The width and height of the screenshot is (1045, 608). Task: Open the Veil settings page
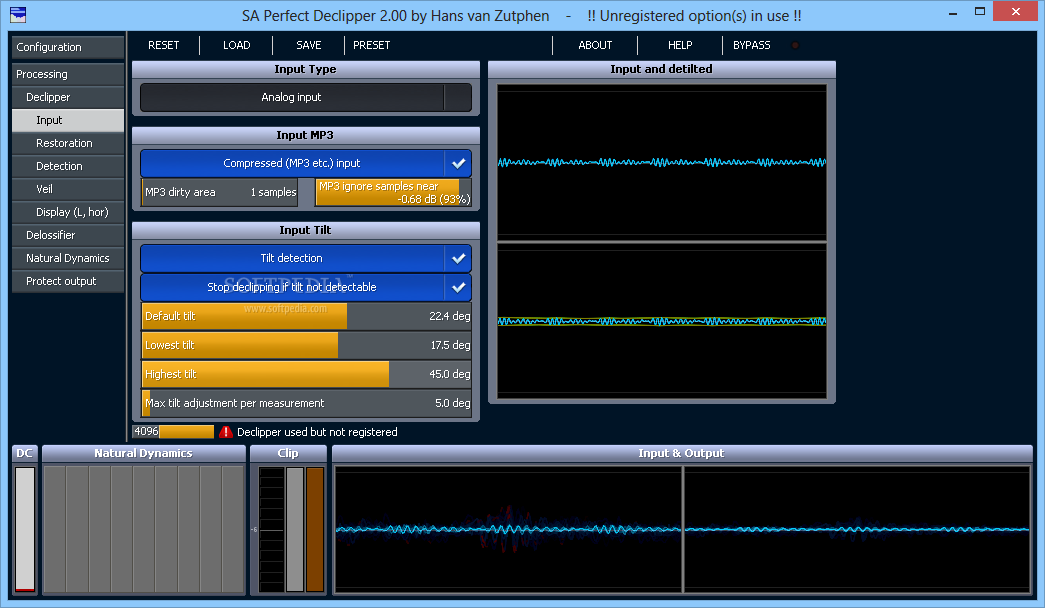68,189
